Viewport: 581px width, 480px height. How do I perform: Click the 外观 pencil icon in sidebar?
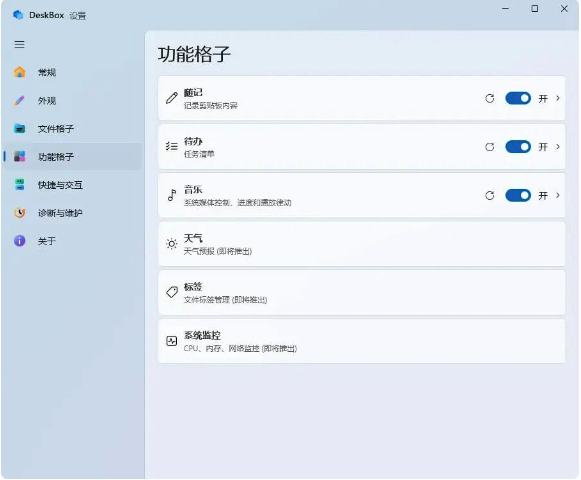click(20, 100)
